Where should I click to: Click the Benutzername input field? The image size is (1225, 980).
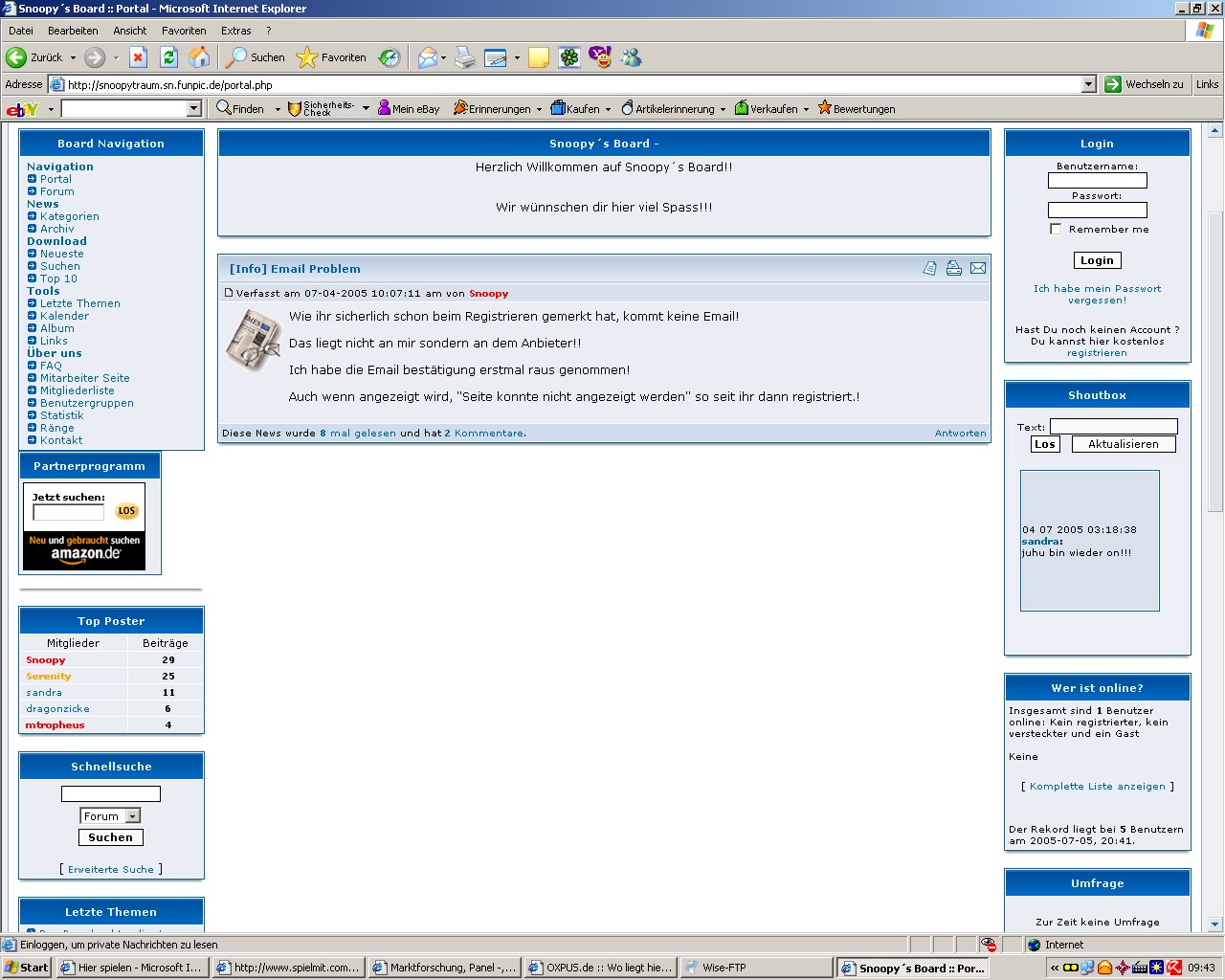tap(1097, 180)
